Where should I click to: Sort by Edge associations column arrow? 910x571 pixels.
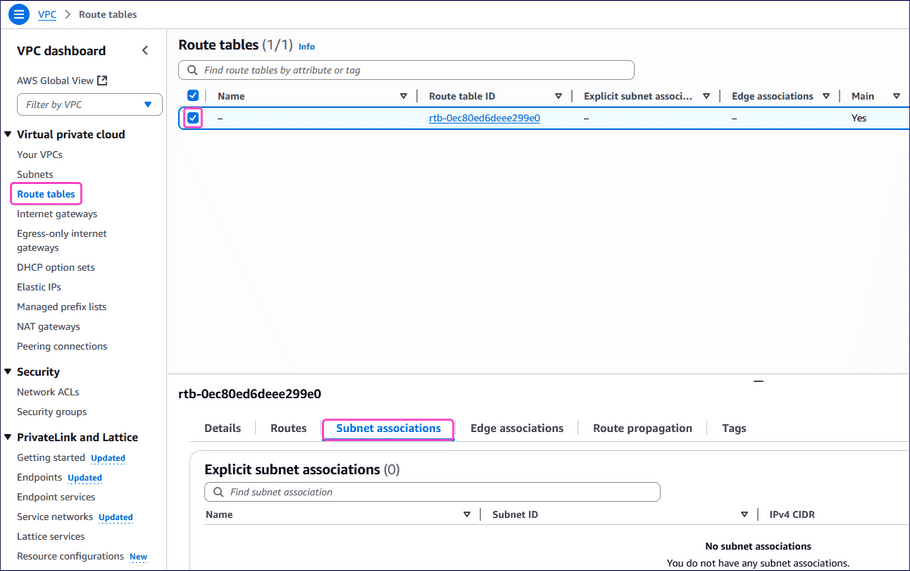point(826,96)
